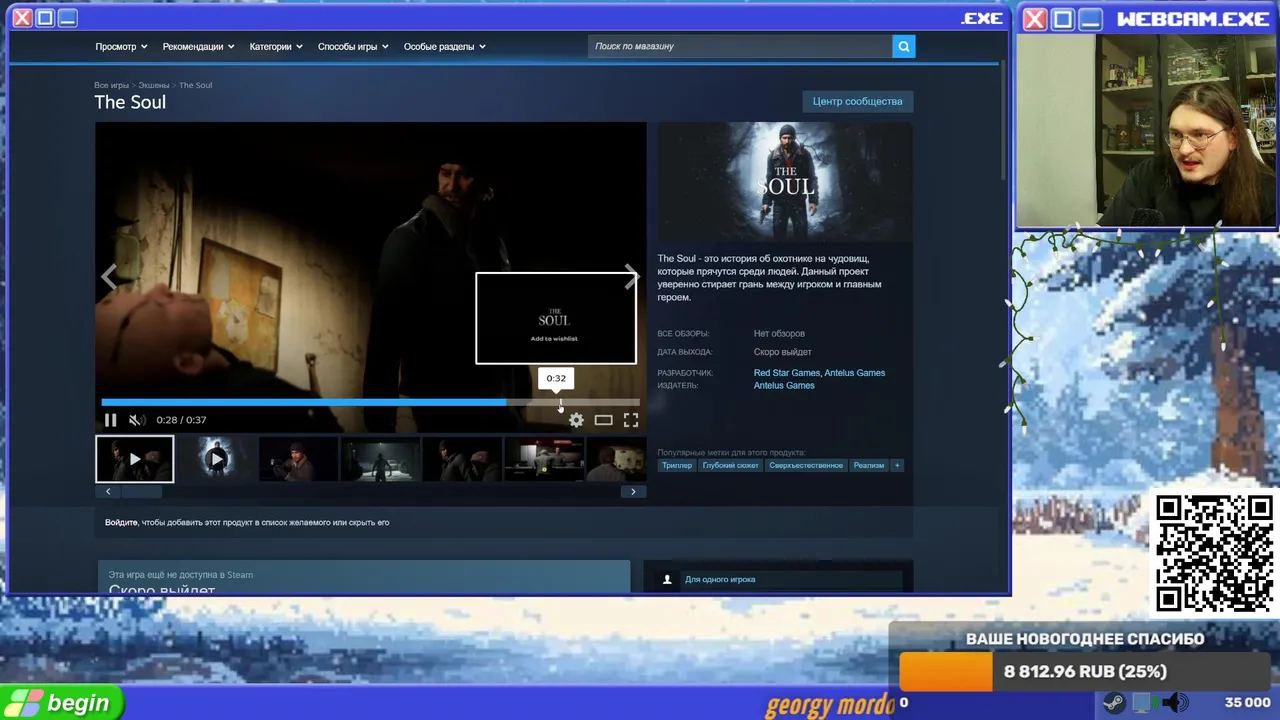The height and width of the screenshot is (720, 1280).
Task: Click the search magnifier button in store
Action: coord(903,46)
